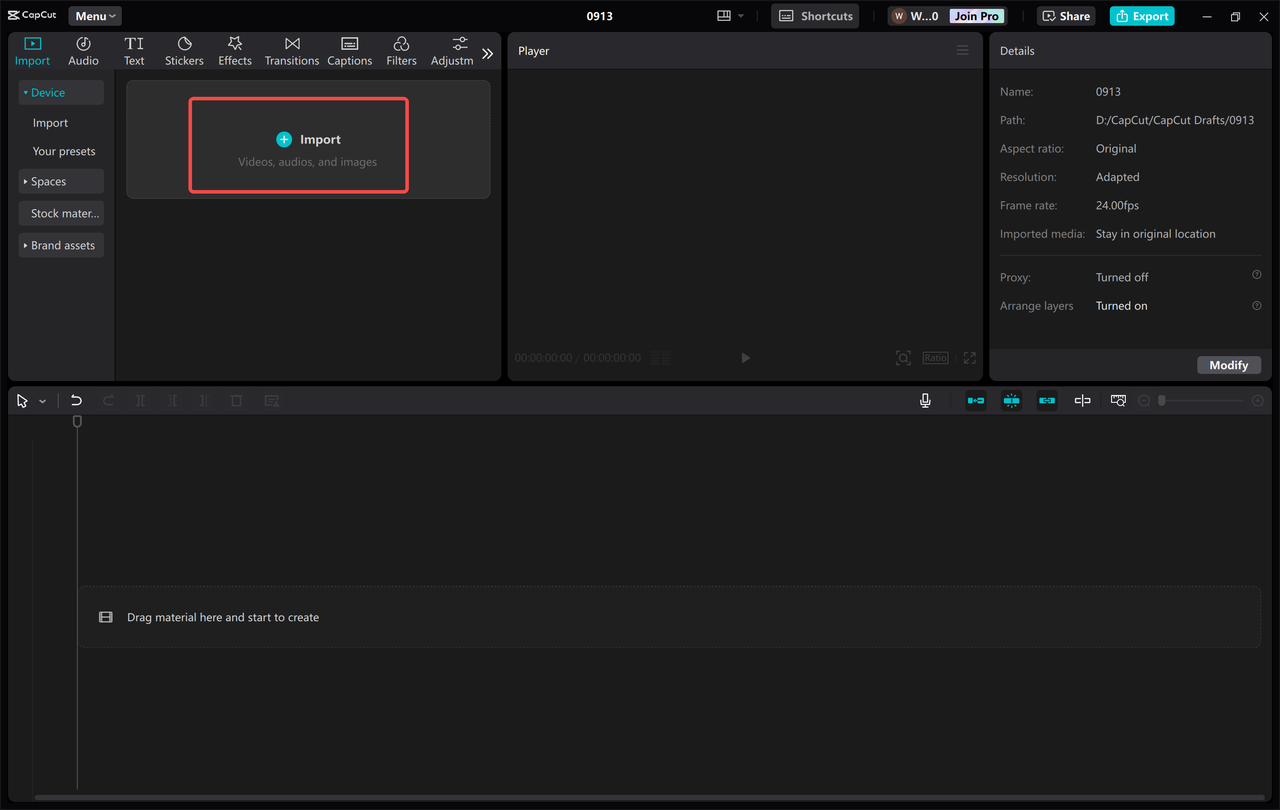Click the Export button

(1141, 15)
